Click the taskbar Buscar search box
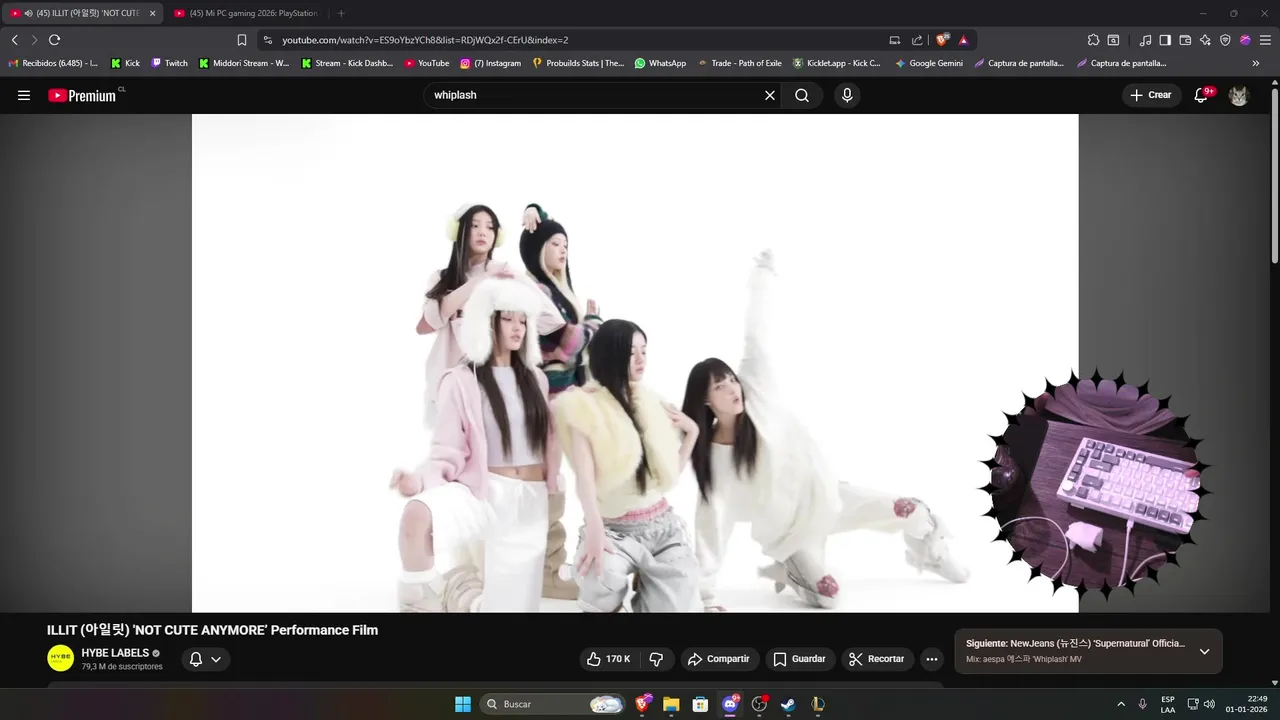This screenshot has height=720, width=1280. 553,704
